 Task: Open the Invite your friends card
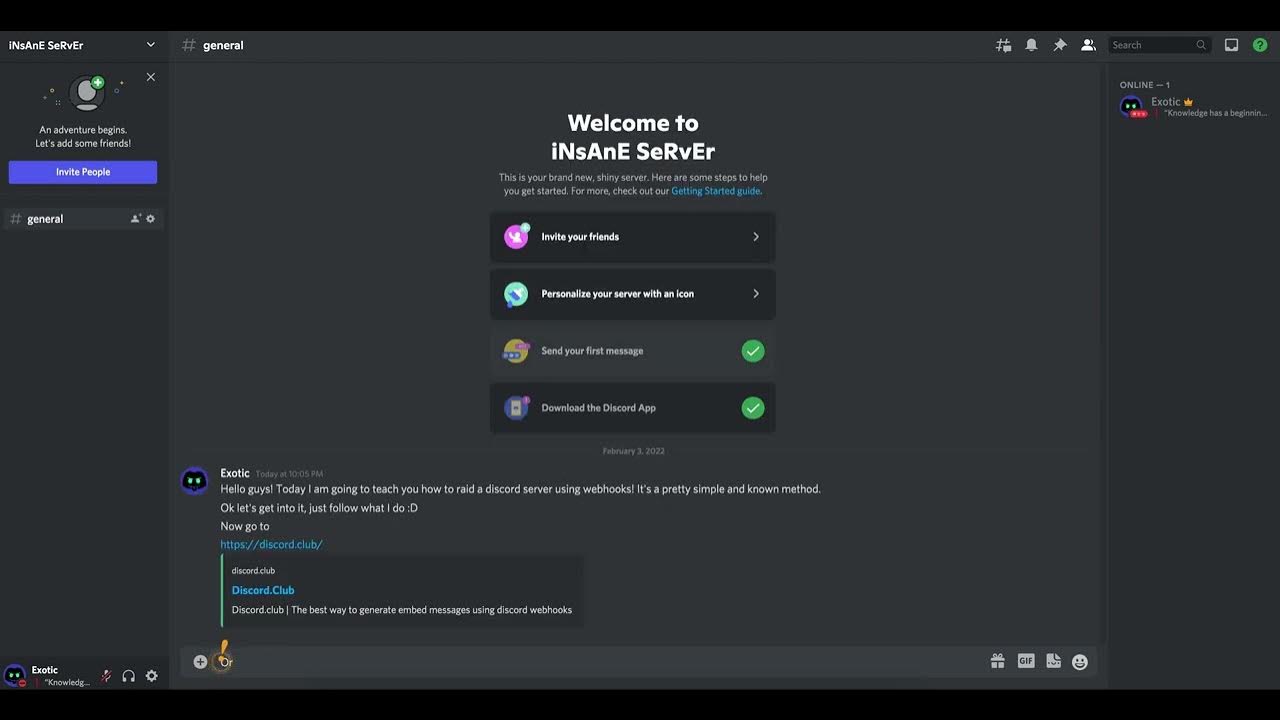pos(632,237)
